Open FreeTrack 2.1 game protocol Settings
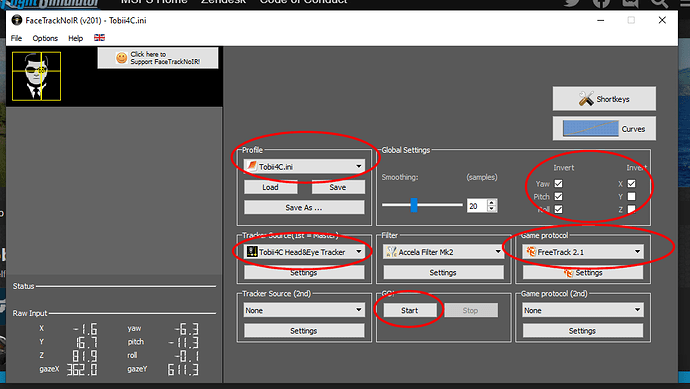Image resolution: width=690 pixels, height=389 pixels. point(583,273)
